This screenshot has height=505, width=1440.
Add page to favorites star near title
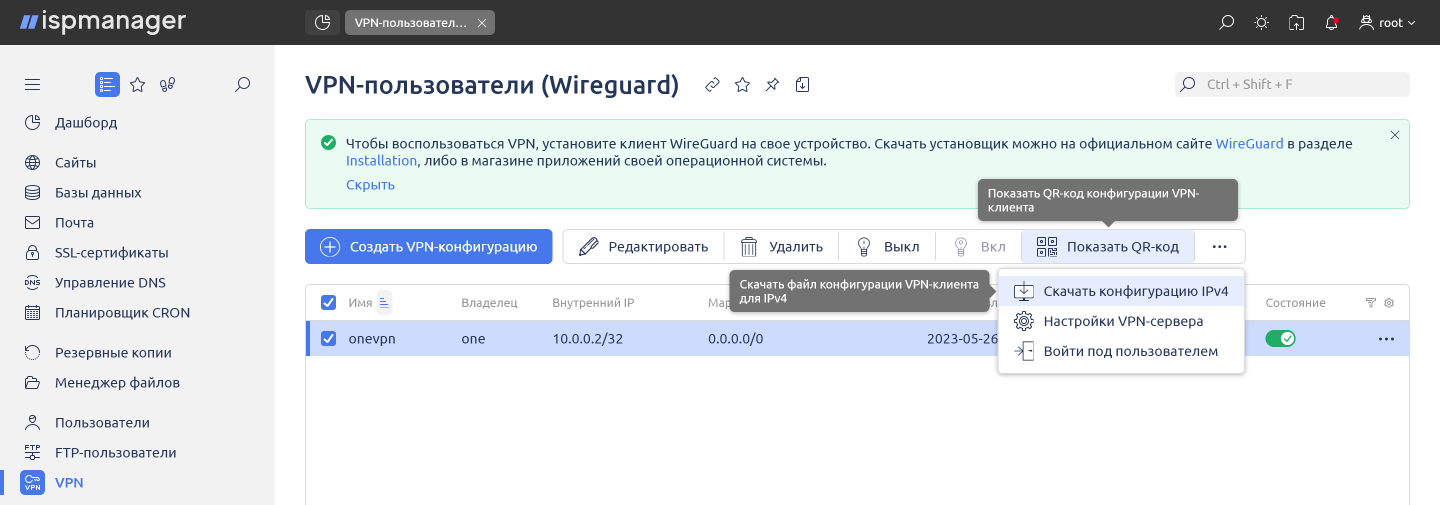tap(742, 85)
